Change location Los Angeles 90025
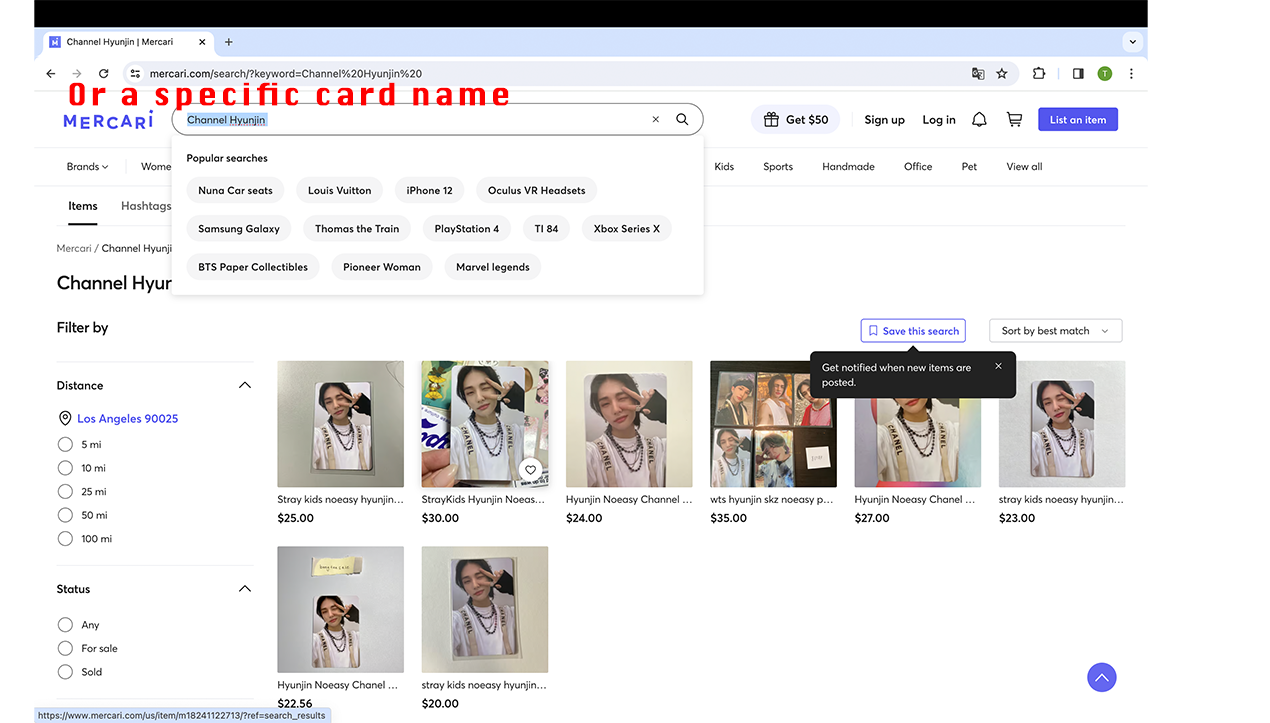The width and height of the screenshot is (1270, 723). point(127,418)
